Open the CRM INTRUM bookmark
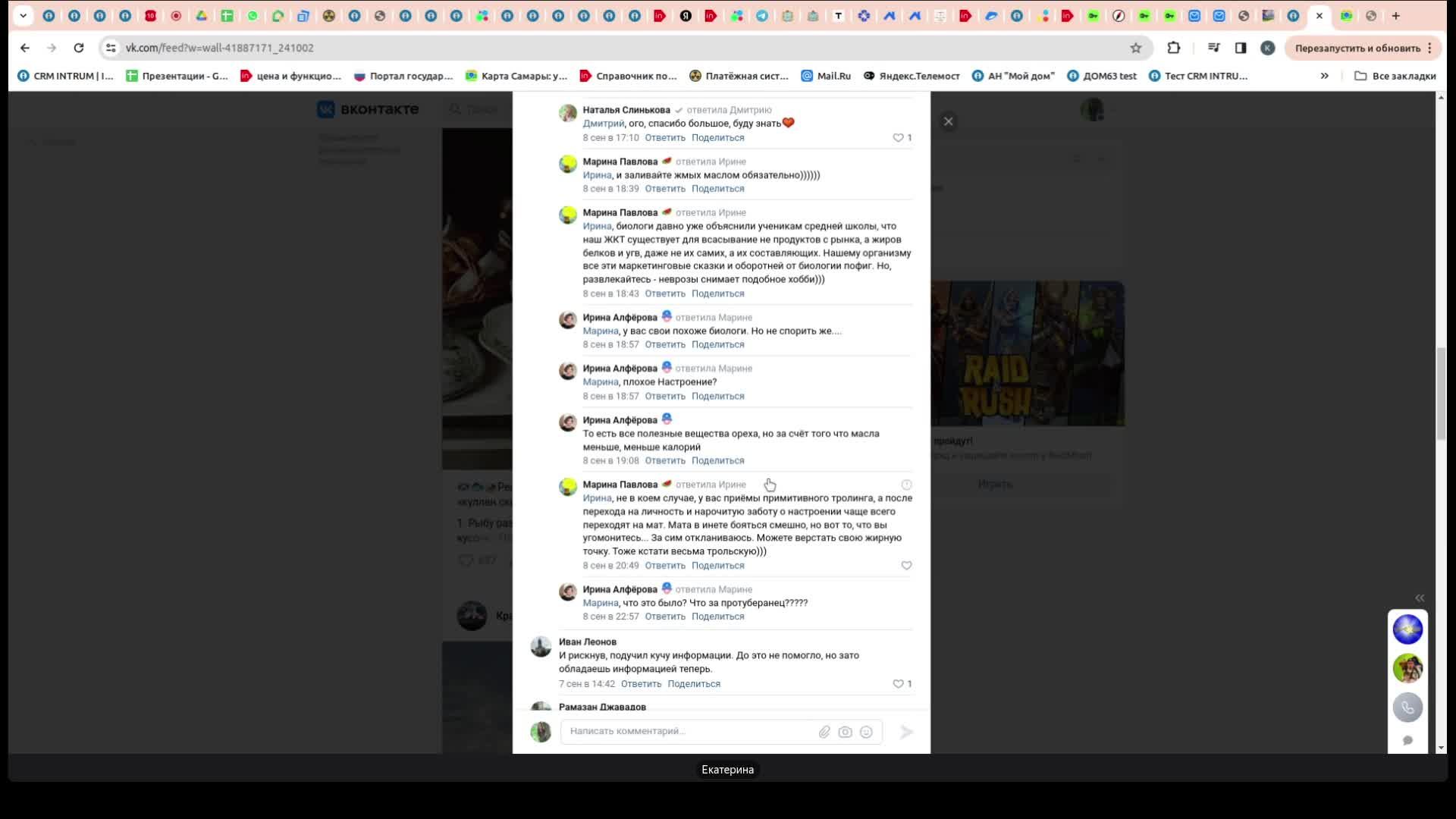 (x=65, y=76)
